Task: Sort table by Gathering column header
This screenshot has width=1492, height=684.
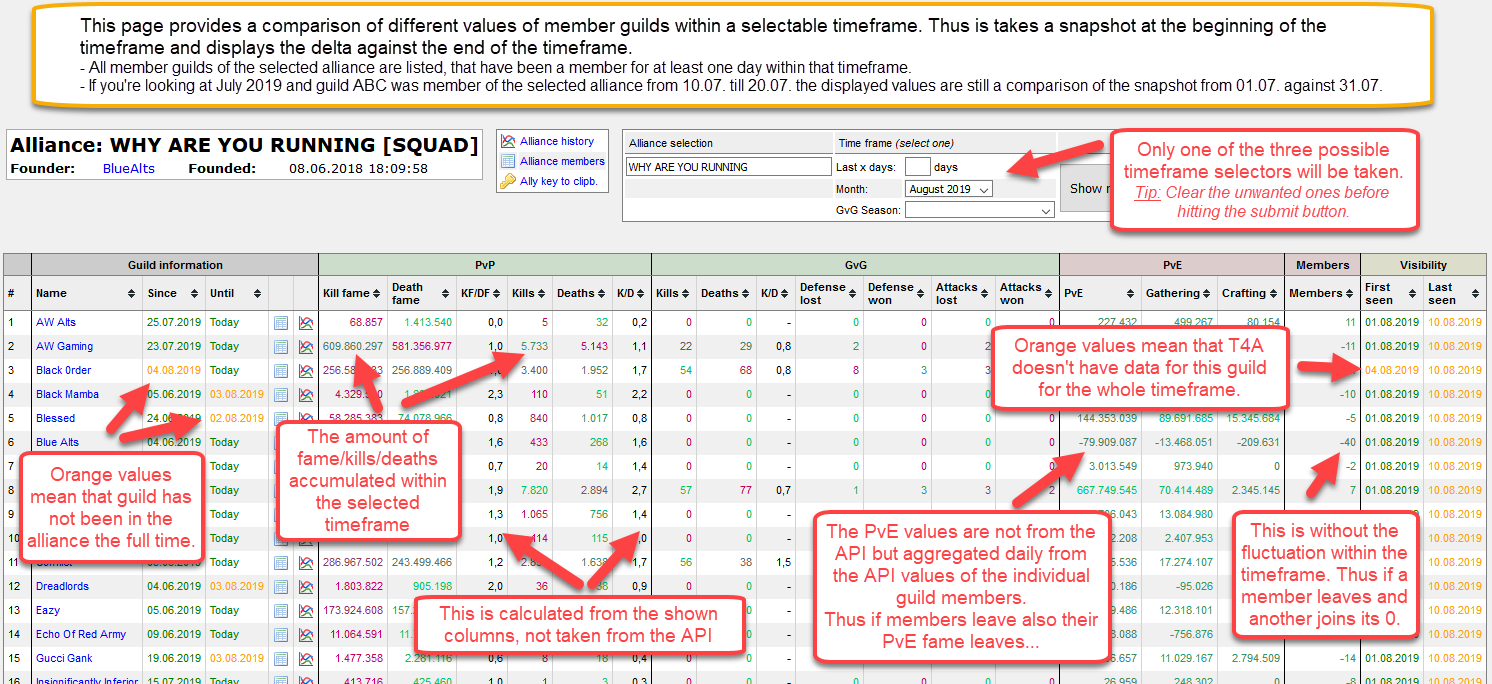Action: point(1178,293)
